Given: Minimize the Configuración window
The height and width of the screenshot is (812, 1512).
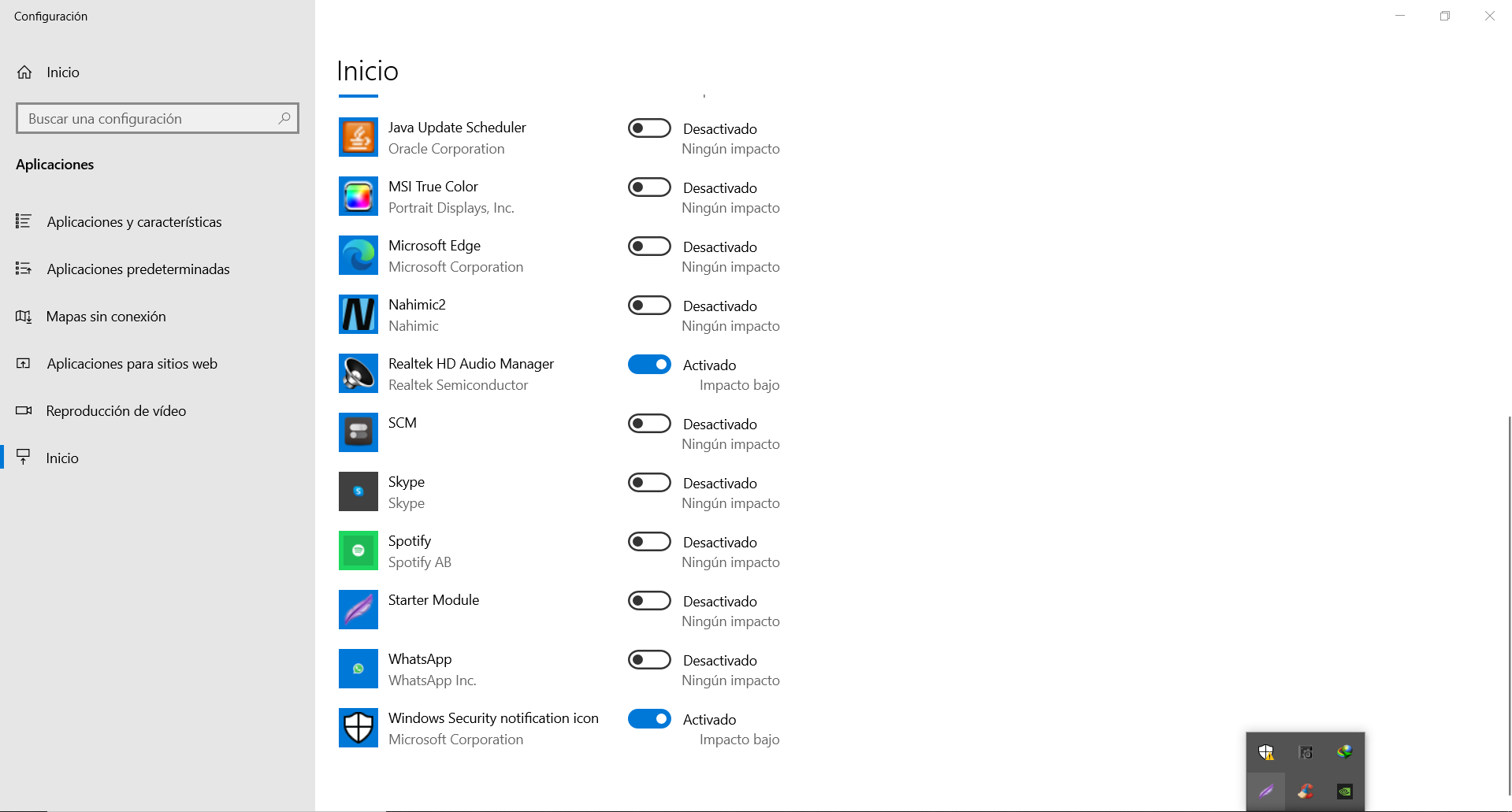Looking at the screenshot, I should 1400,16.
